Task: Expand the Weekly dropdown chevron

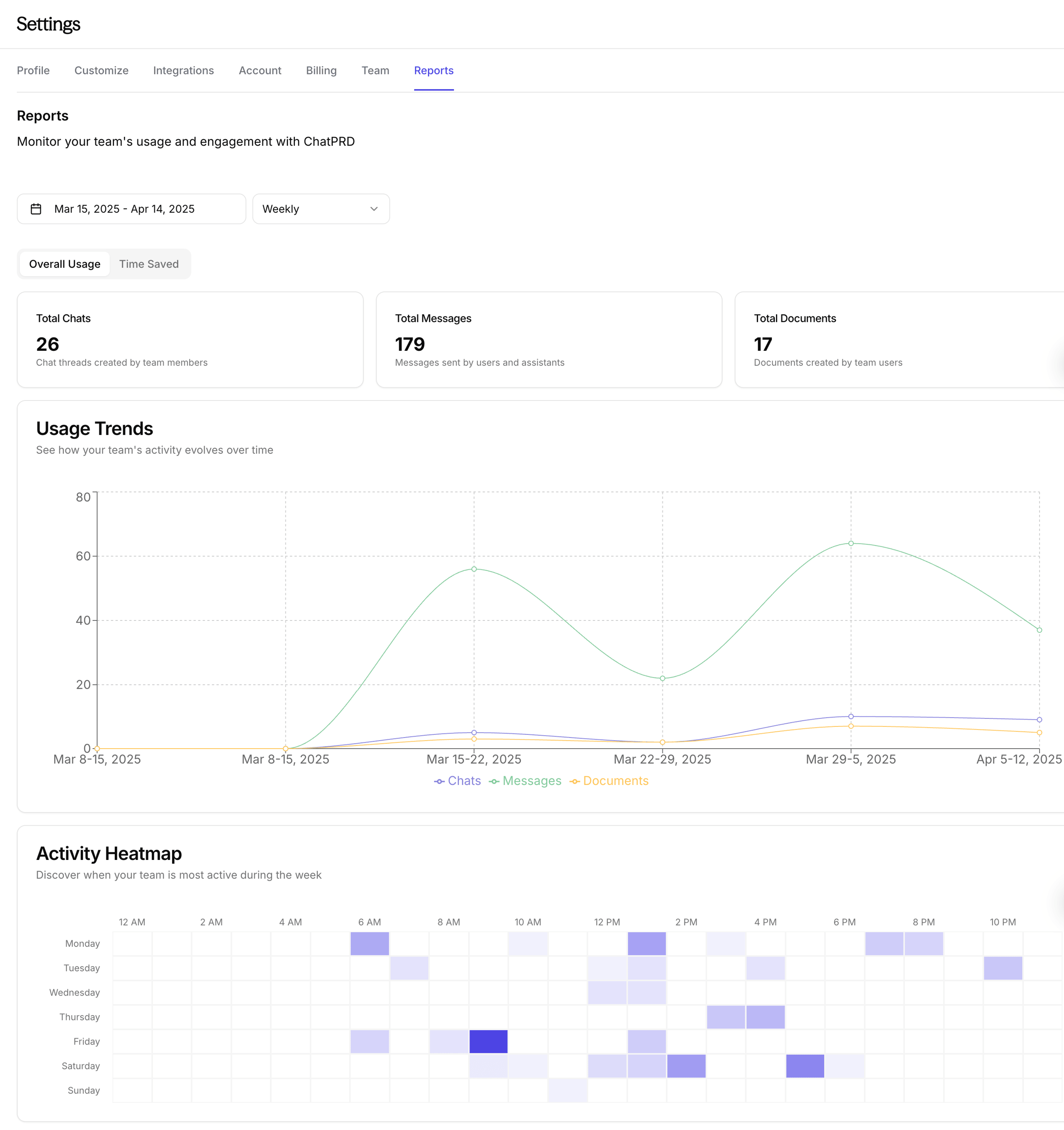Action: (x=374, y=209)
